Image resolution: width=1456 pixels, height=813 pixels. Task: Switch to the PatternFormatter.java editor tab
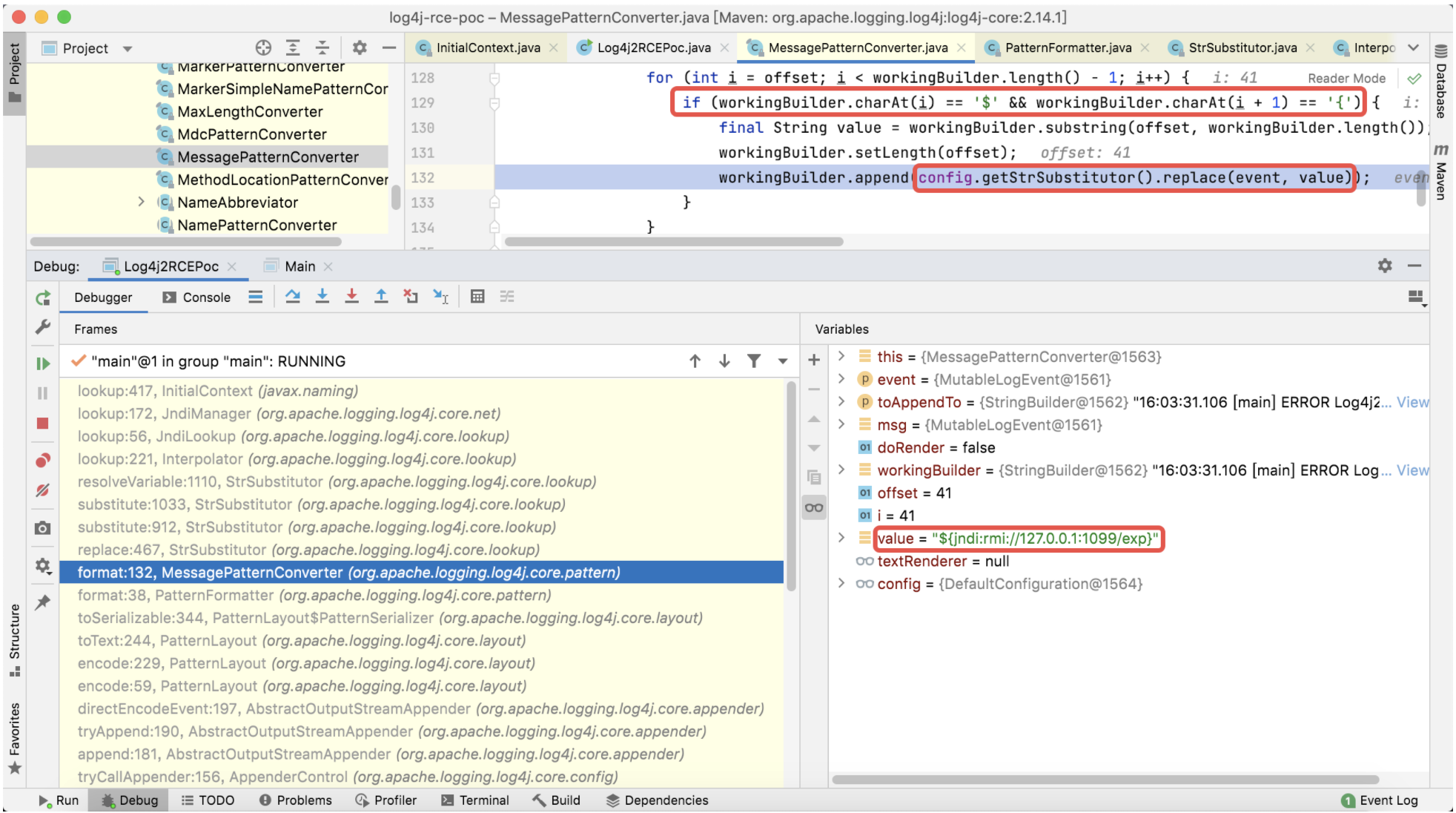pos(1068,47)
